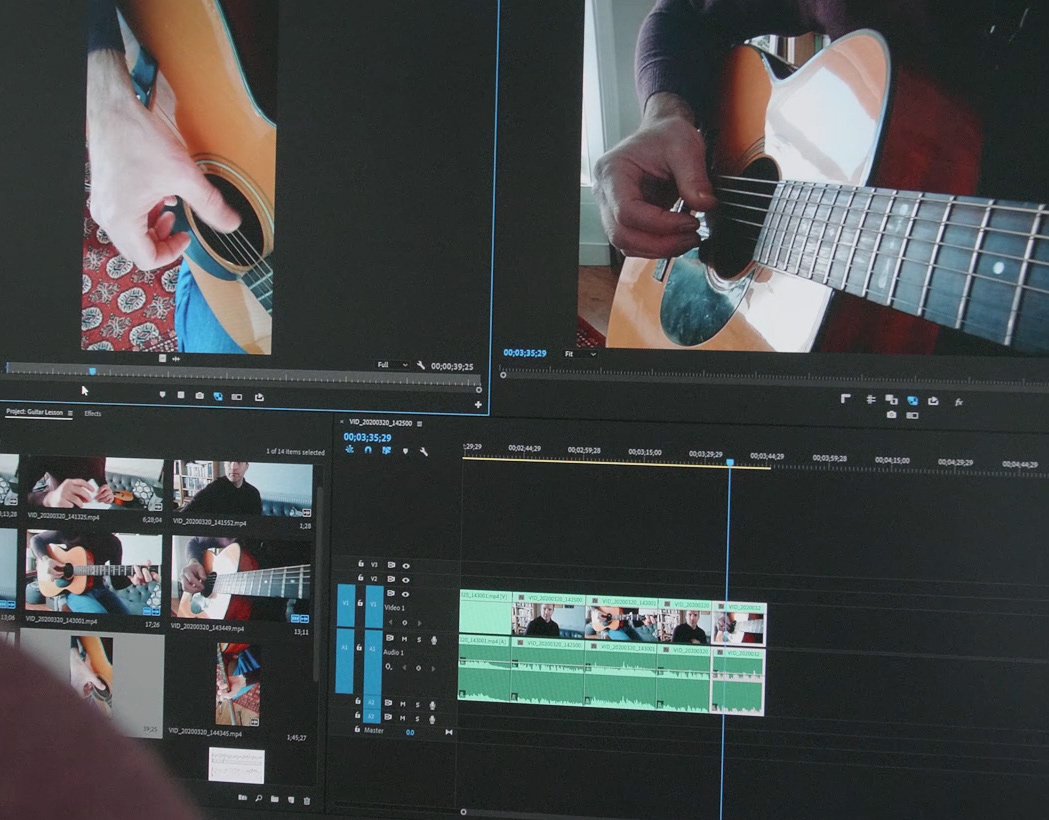
Task: Create a New Bin in the Project panel
Action: 274,799
